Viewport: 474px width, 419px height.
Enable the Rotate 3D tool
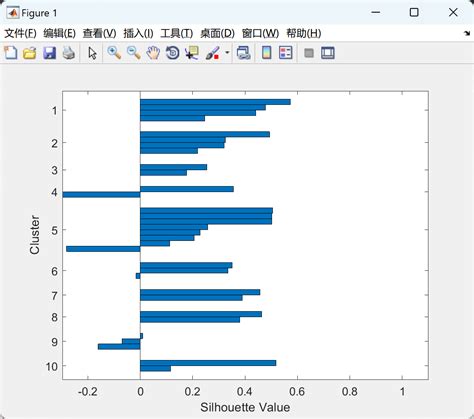(173, 53)
